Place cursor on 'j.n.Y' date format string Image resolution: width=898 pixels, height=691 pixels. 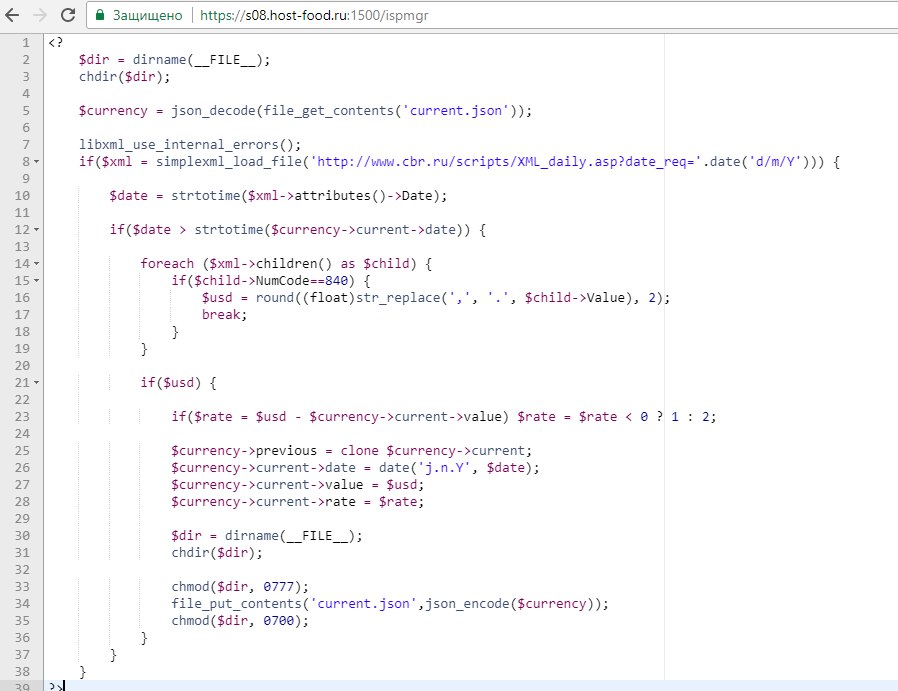tap(444, 468)
